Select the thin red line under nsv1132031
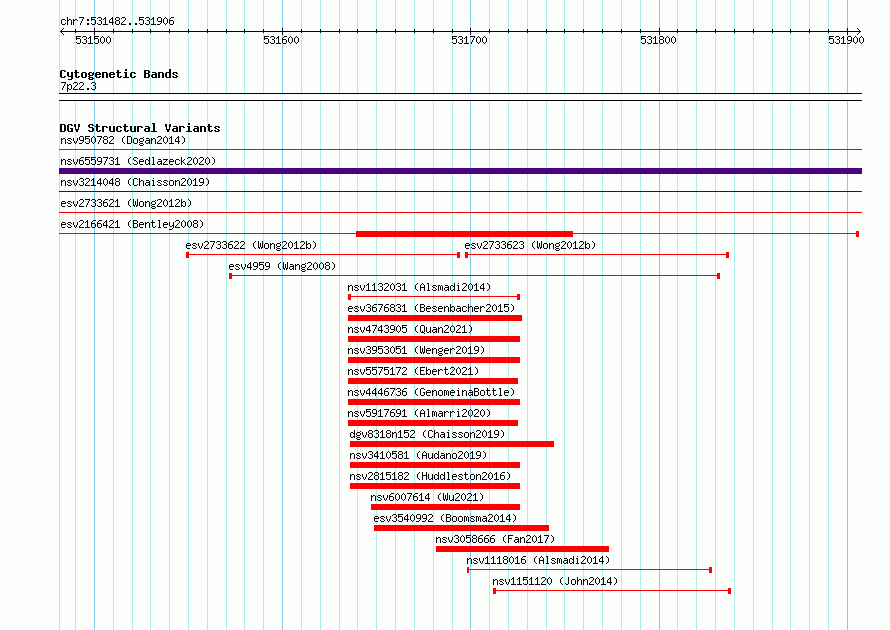Screen dimensions: 890x630 pos(434,297)
